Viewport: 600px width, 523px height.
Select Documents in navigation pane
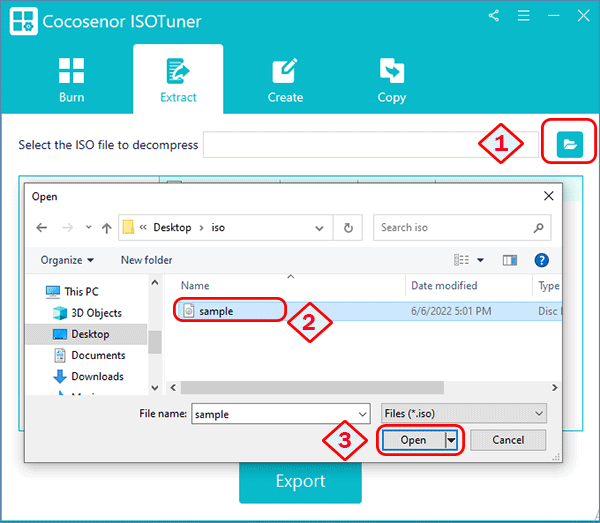click(x=98, y=355)
